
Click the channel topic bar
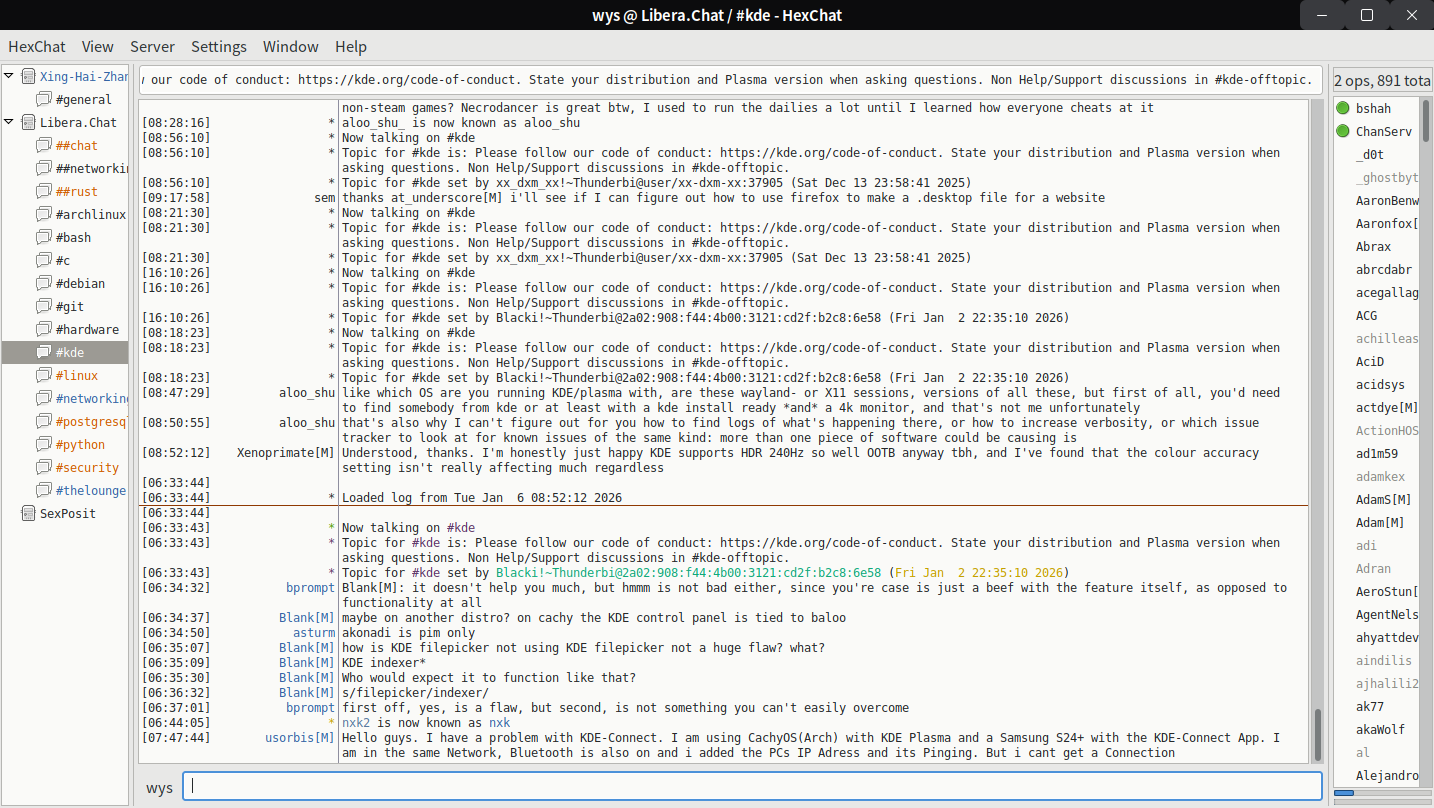point(730,80)
